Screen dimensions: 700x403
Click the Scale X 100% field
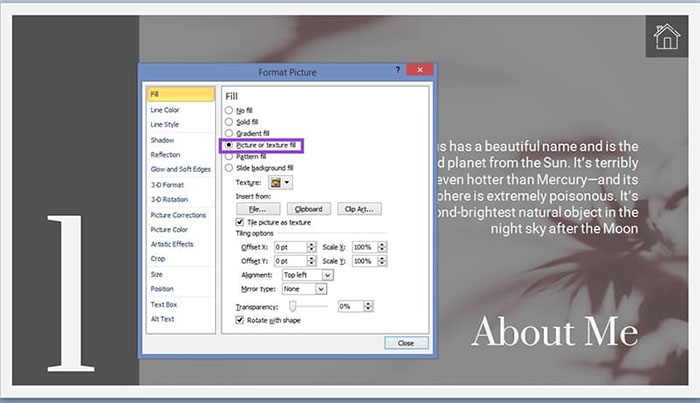point(365,247)
